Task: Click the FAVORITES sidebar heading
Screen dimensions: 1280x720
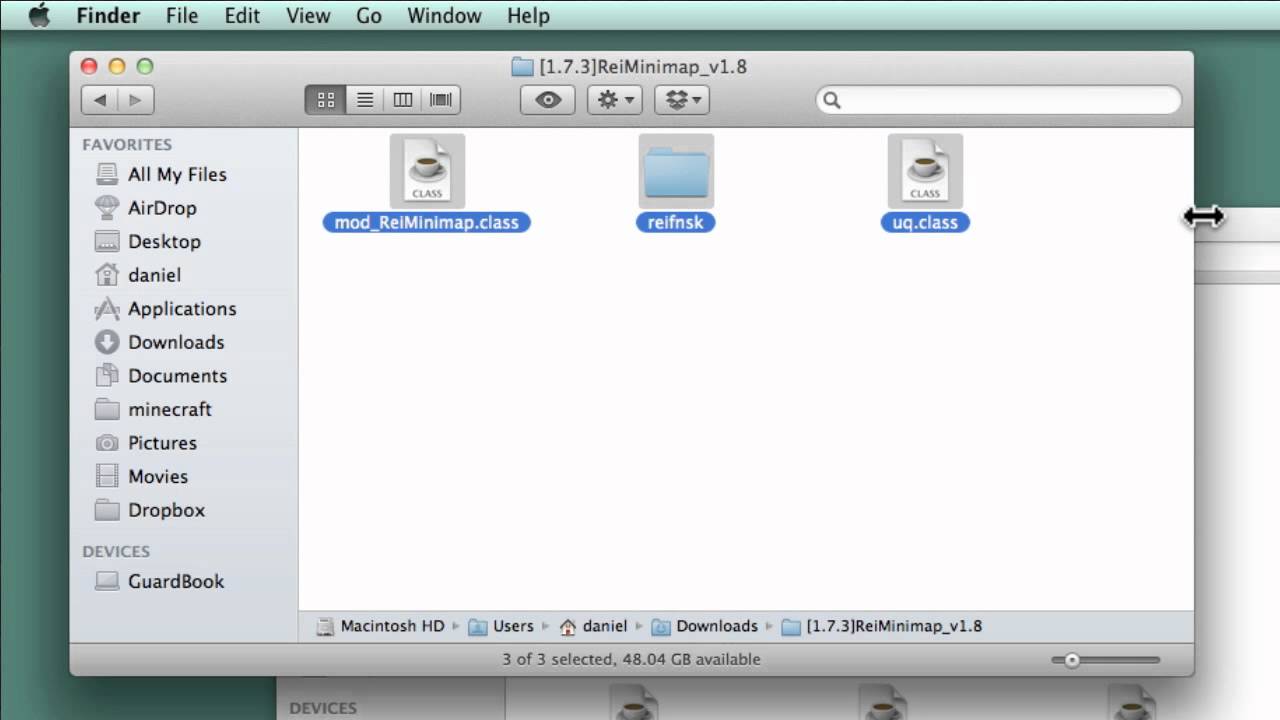Action: pyautogui.click(x=127, y=145)
